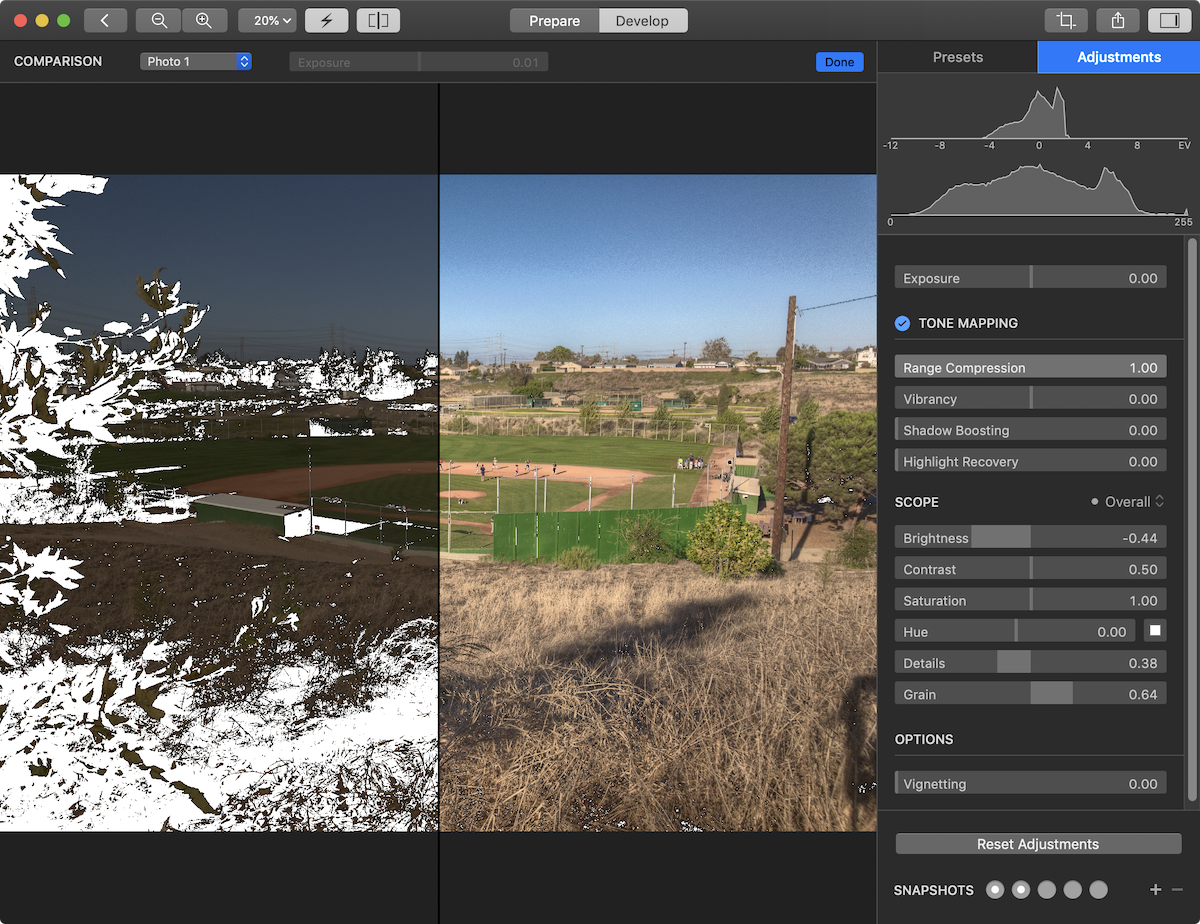The height and width of the screenshot is (924, 1200).
Task: Disable the Tone Mapping checkbox
Action: click(902, 323)
